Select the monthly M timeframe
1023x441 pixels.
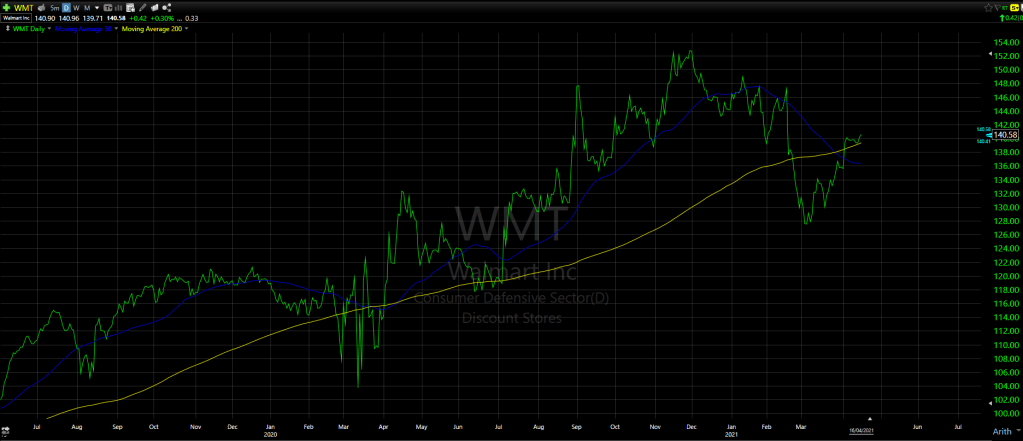tap(86, 7)
